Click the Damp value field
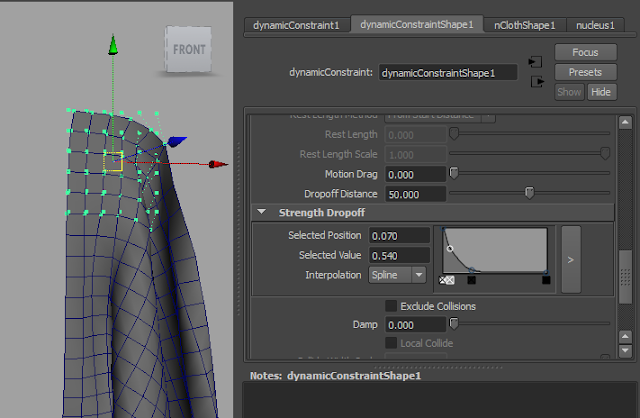Viewport: 640px width, 418px height. 415,325
